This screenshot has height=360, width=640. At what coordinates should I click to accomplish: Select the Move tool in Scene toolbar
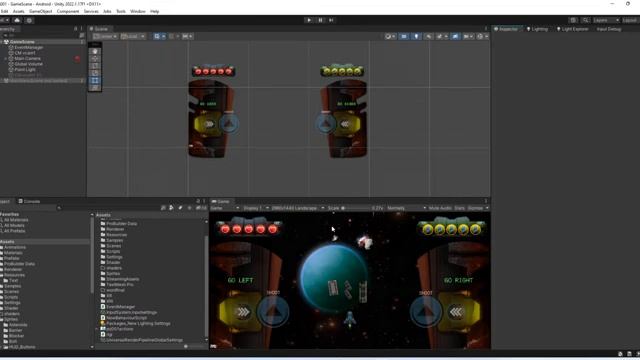point(95,59)
